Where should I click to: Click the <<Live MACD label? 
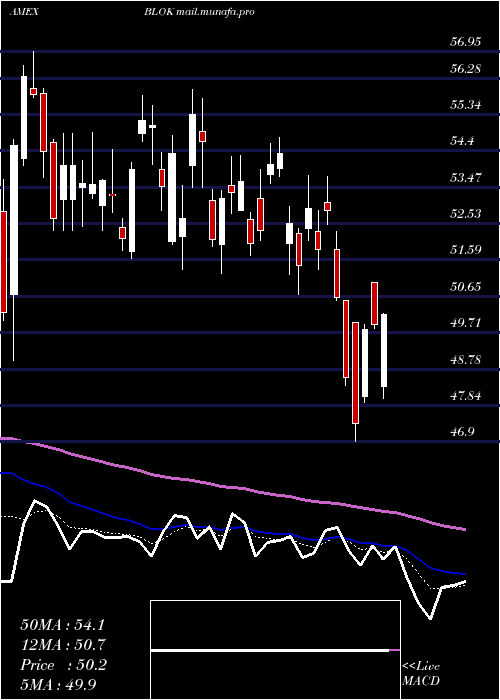[421, 674]
